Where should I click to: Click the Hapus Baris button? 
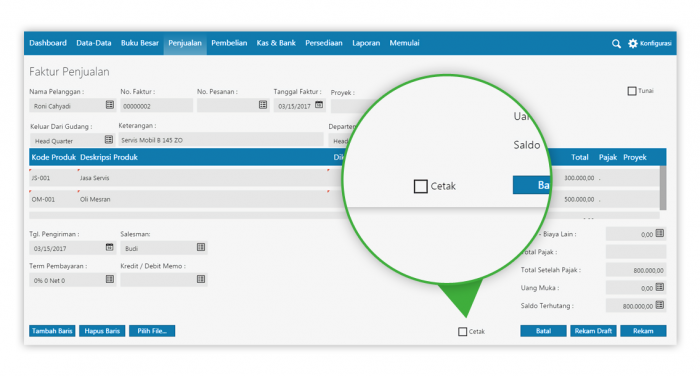(102, 331)
